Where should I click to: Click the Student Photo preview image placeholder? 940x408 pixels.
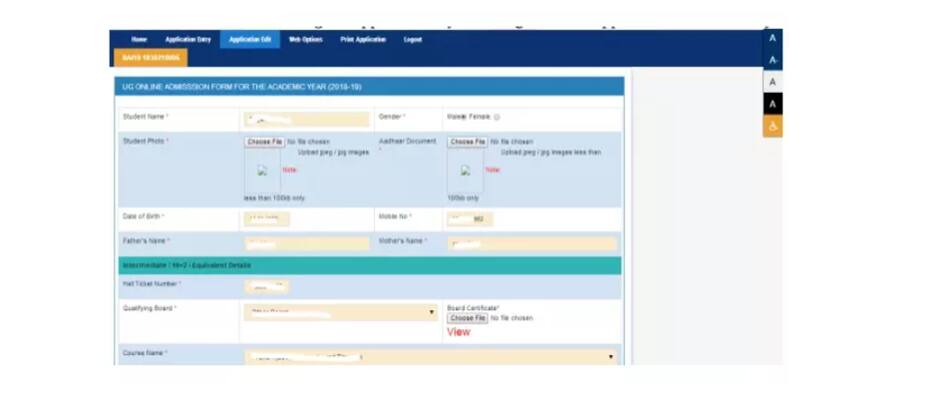click(x=262, y=171)
